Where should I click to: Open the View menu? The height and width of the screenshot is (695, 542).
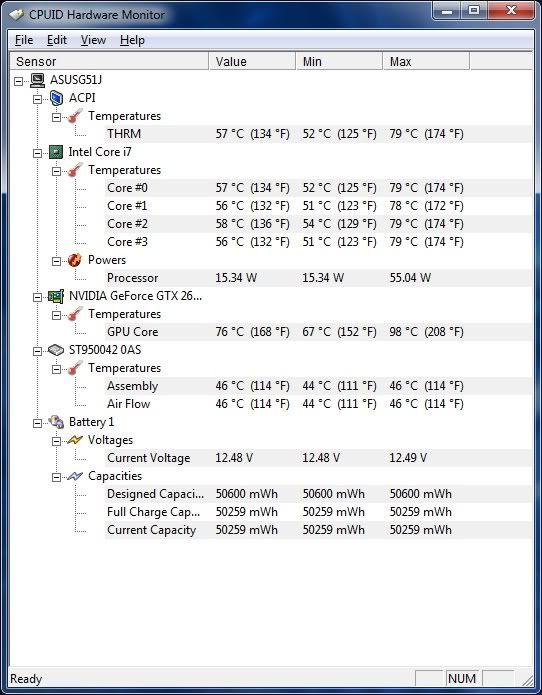click(x=93, y=40)
